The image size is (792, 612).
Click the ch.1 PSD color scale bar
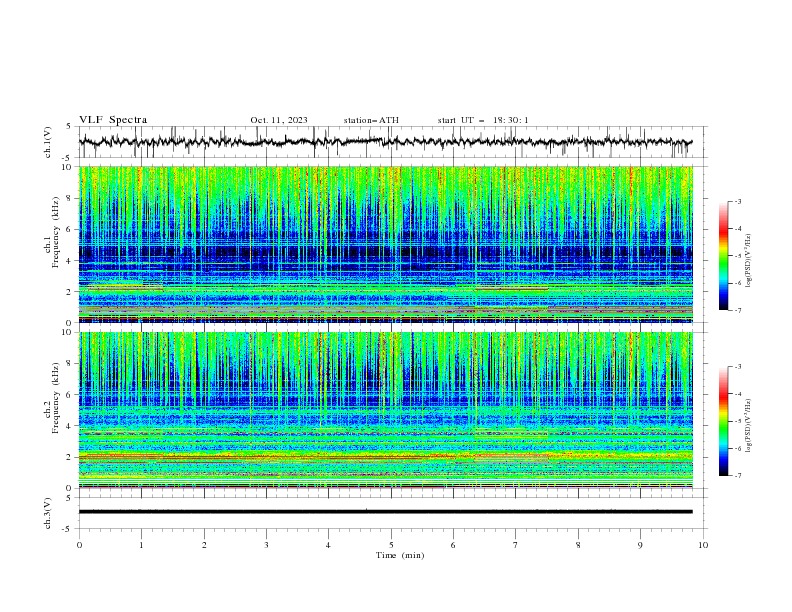(x=723, y=256)
